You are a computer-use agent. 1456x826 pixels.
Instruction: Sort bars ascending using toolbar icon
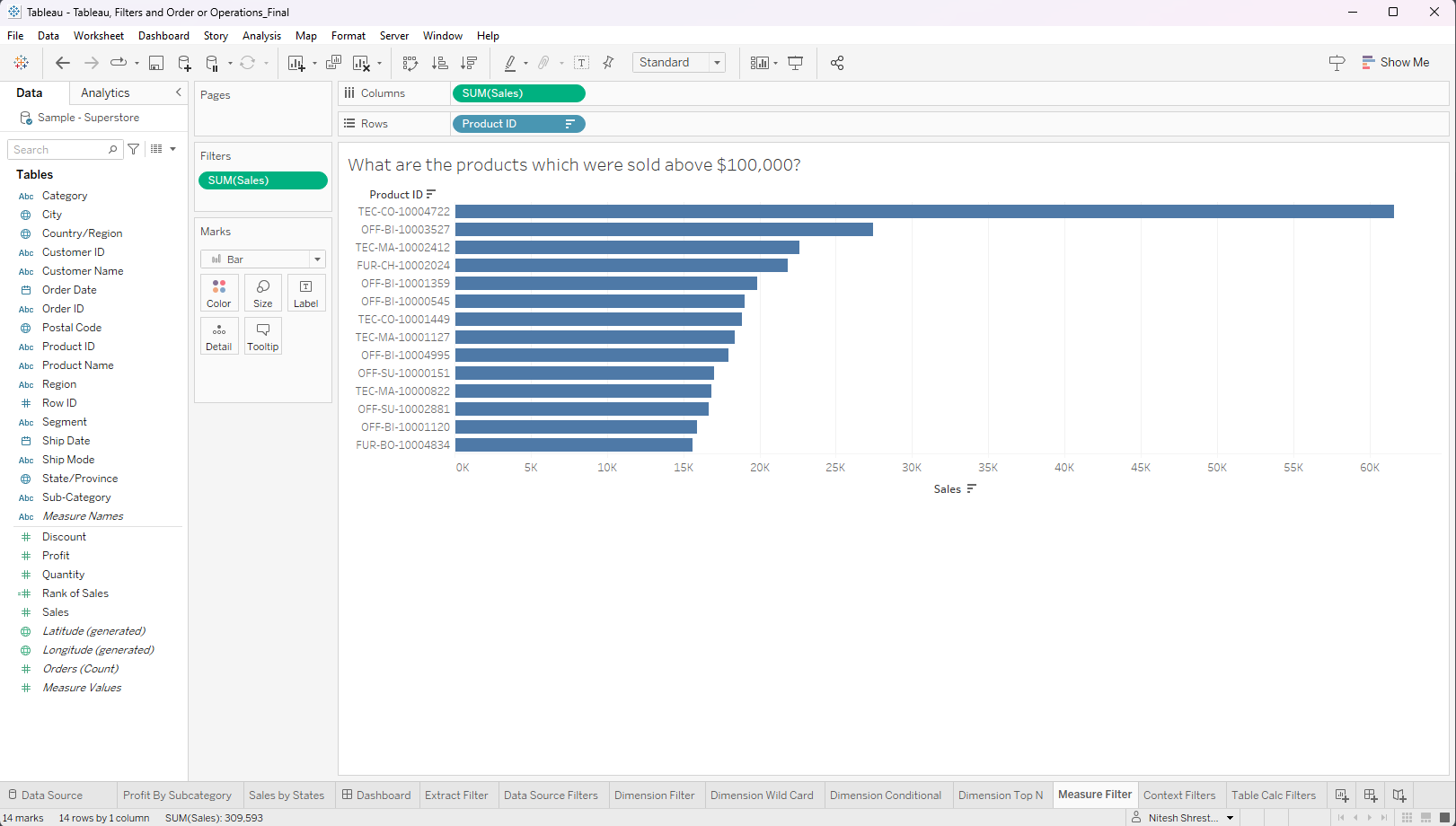[440, 63]
